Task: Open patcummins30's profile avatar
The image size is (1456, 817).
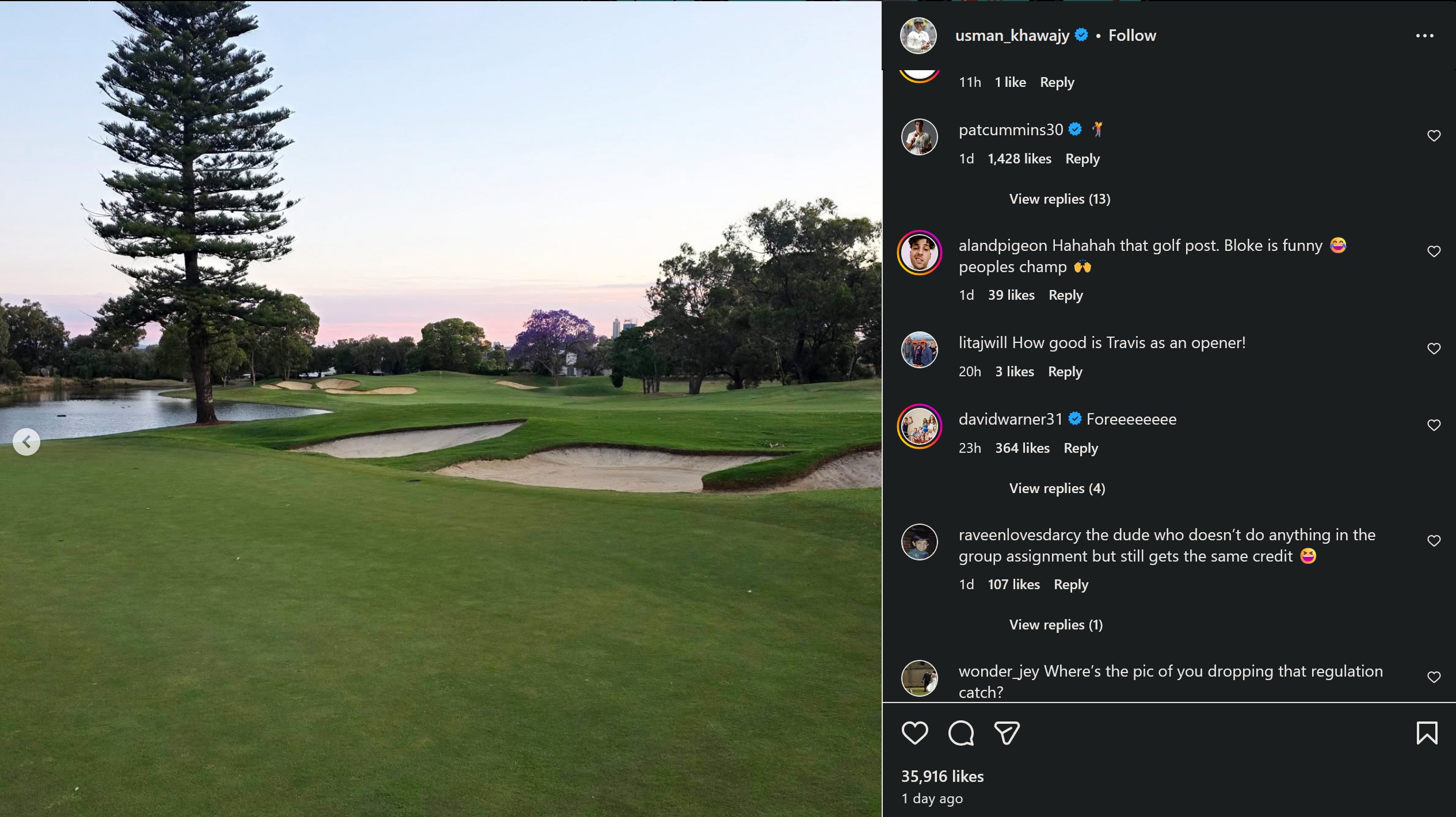Action: pyautogui.click(x=919, y=137)
